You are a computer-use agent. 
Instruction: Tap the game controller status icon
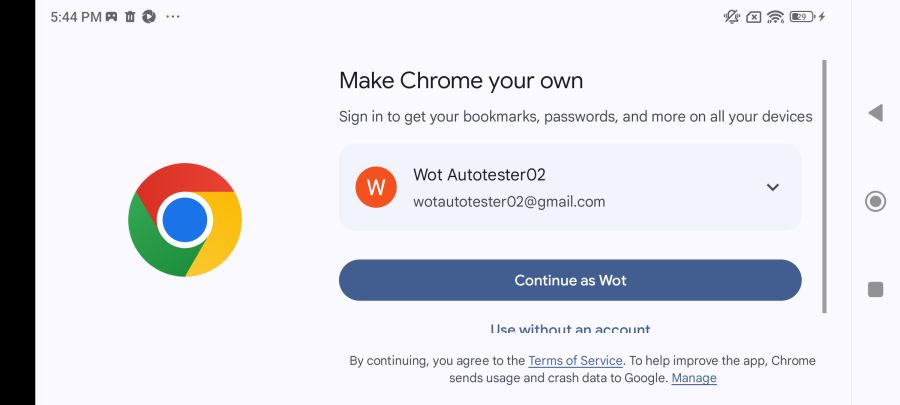112,17
